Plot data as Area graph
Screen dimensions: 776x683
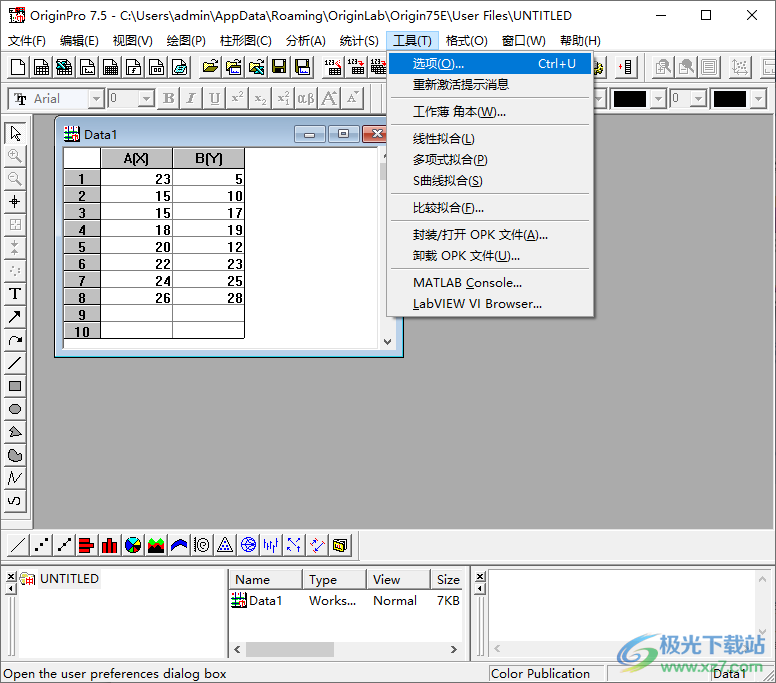156,545
